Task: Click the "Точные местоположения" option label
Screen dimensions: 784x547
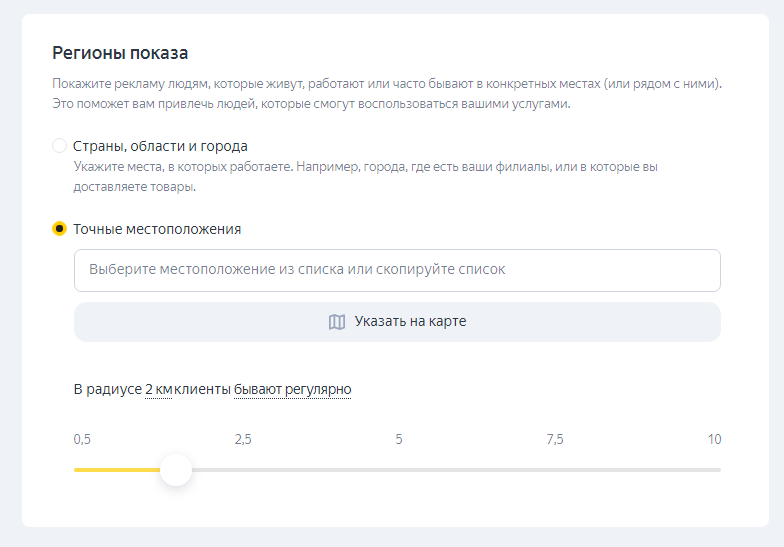Action: point(157,229)
